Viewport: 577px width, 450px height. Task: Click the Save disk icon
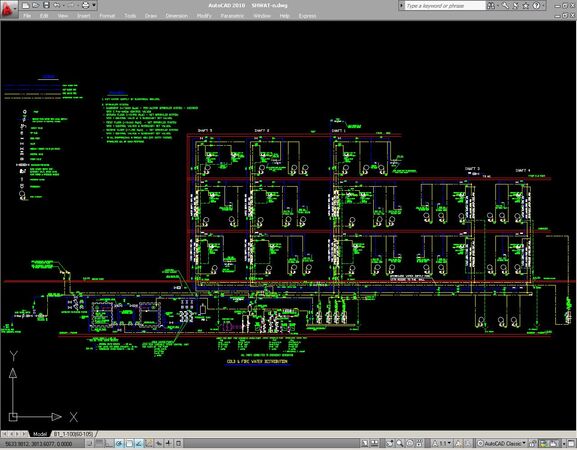tap(46, 5)
